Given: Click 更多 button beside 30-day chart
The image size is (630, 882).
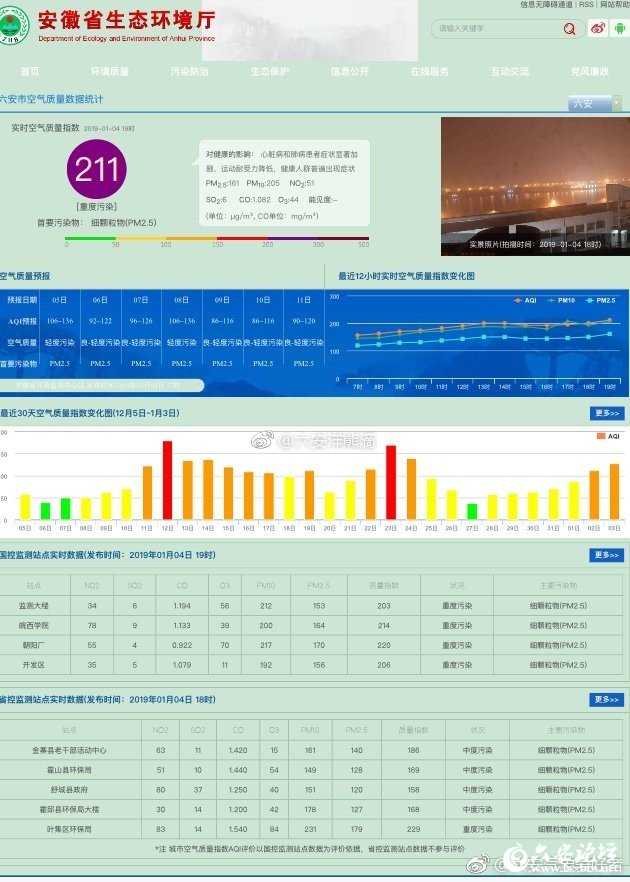Looking at the screenshot, I should (606, 413).
